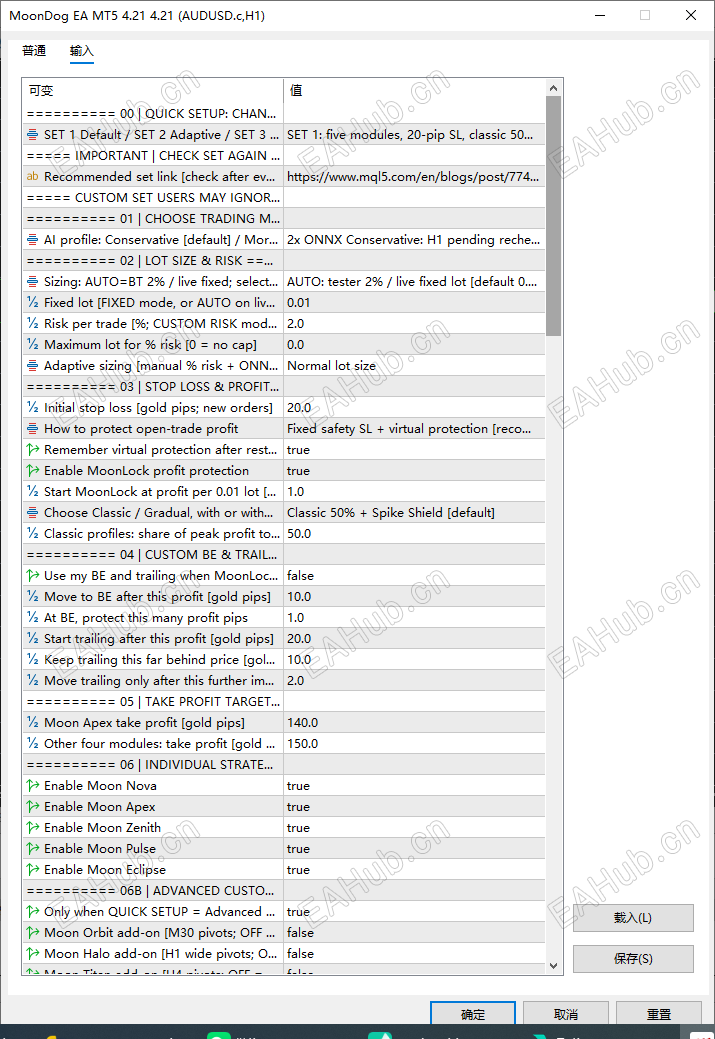The height and width of the screenshot is (1039, 715).
Task: Toggle the false value for Use my BE and trailing
Action: click(414, 575)
